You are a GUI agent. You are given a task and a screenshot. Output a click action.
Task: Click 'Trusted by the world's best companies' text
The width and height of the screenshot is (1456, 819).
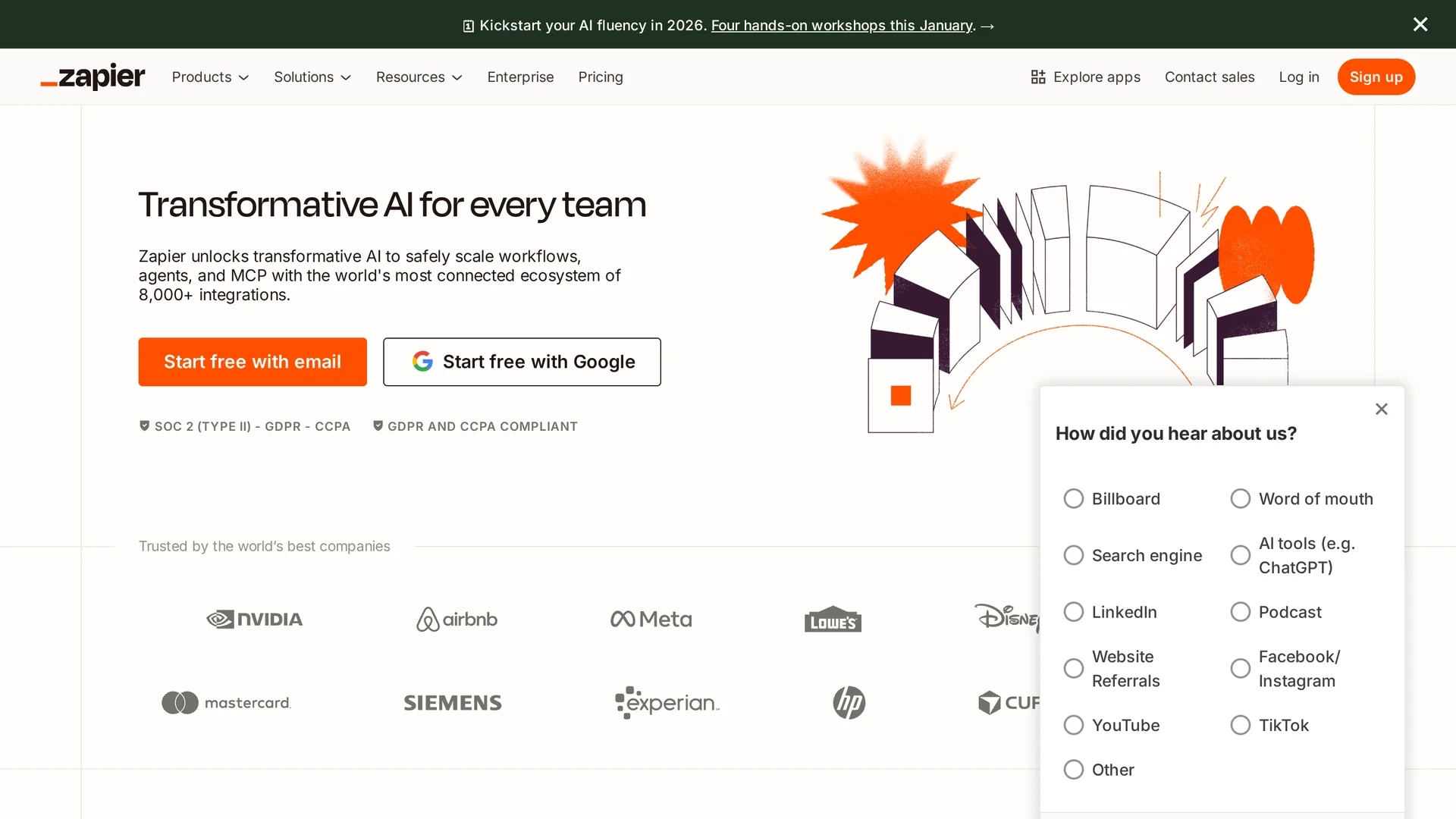[x=265, y=547]
